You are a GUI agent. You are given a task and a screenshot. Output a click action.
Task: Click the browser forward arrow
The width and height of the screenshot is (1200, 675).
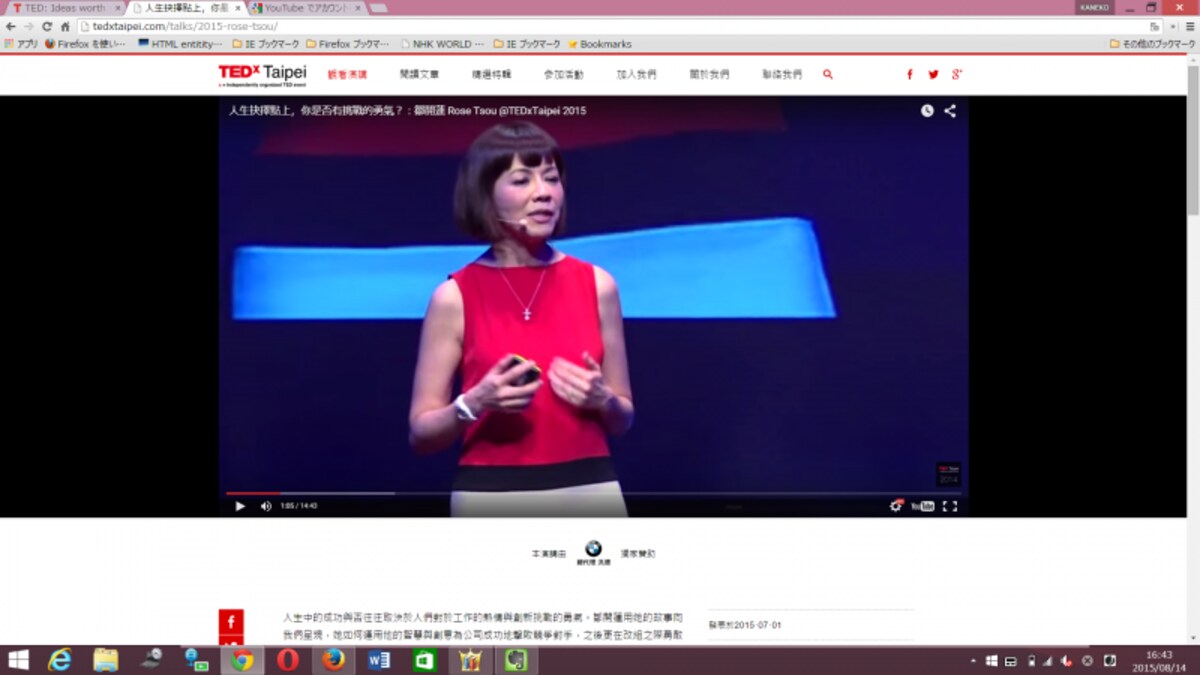29,26
